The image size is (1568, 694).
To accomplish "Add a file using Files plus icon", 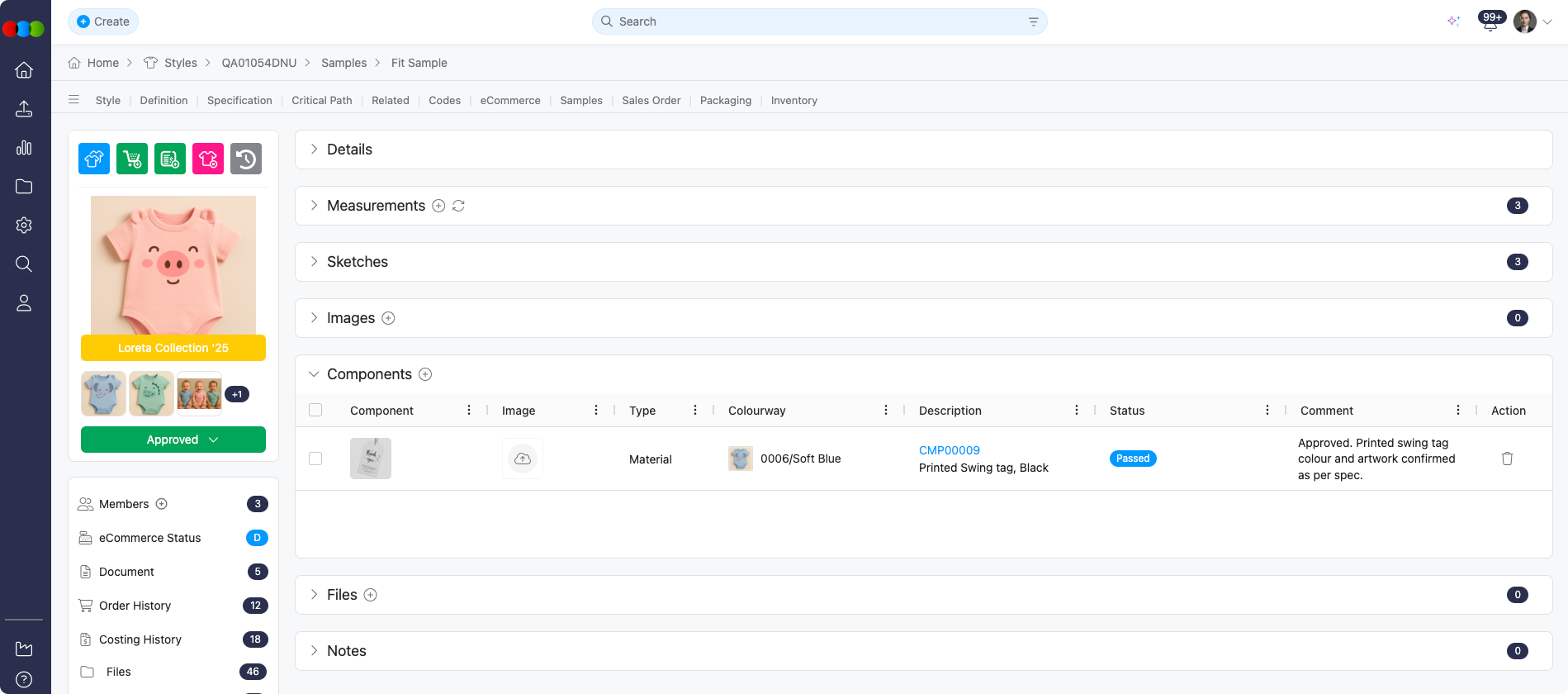I will (371, 595).
